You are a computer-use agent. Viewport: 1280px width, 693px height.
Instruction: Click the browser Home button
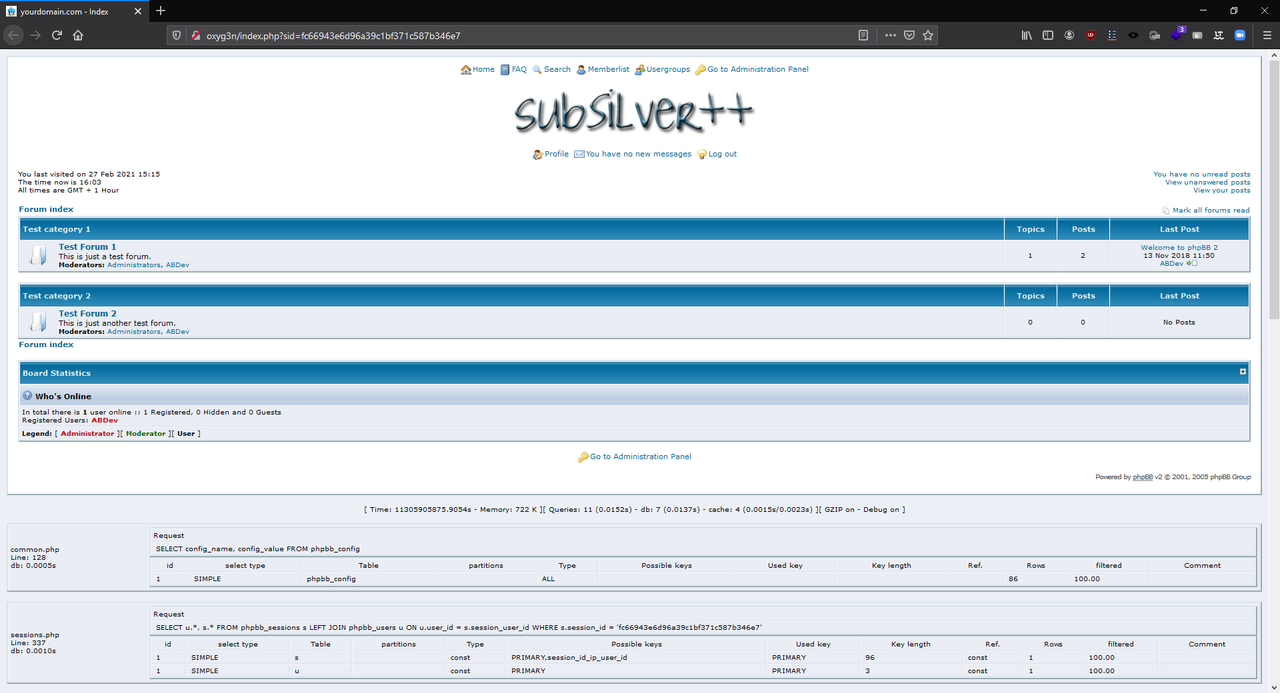click(78, 35)
